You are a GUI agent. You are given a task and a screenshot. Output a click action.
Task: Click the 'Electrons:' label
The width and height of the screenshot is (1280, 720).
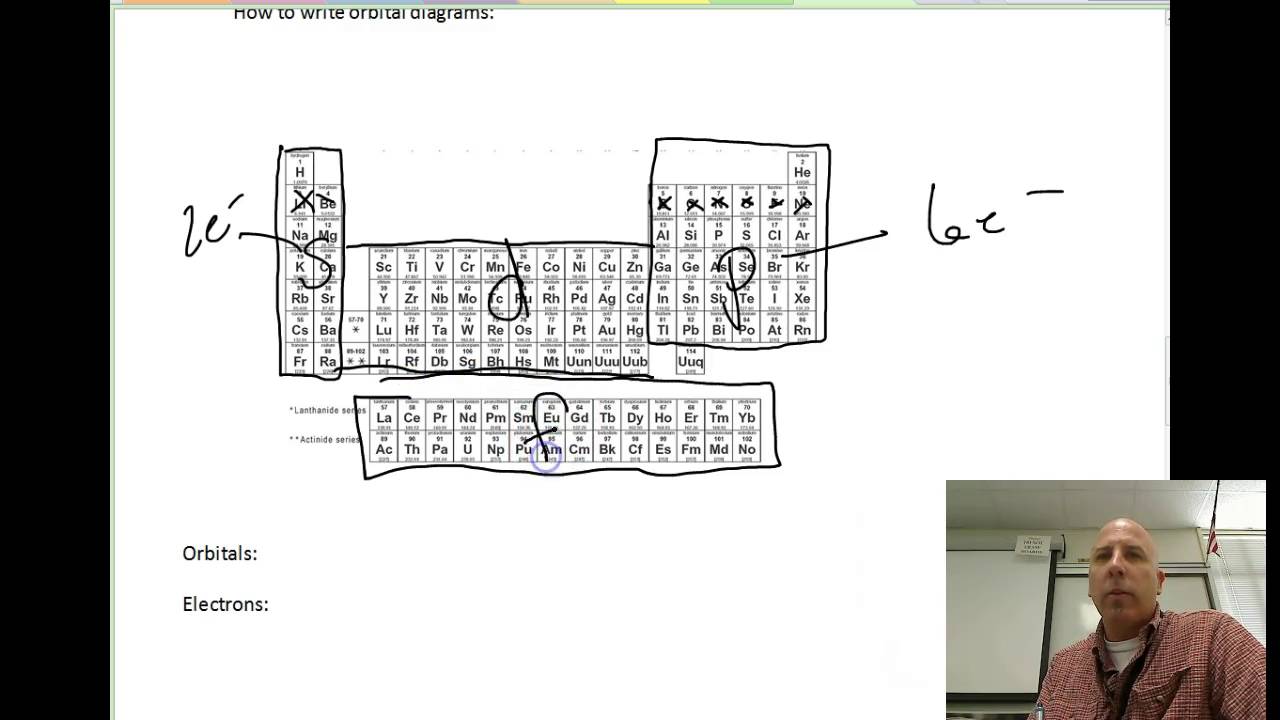[x=225, y=604]
